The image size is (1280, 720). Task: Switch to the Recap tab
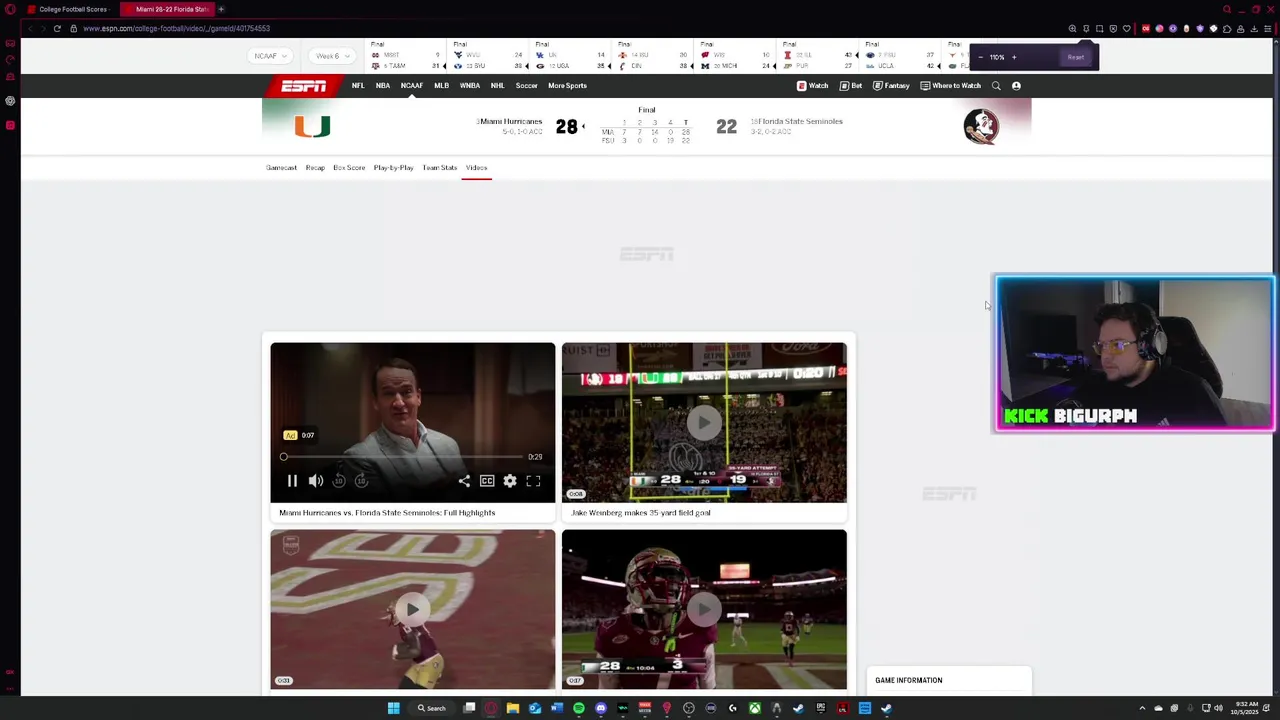coord(315,168)
